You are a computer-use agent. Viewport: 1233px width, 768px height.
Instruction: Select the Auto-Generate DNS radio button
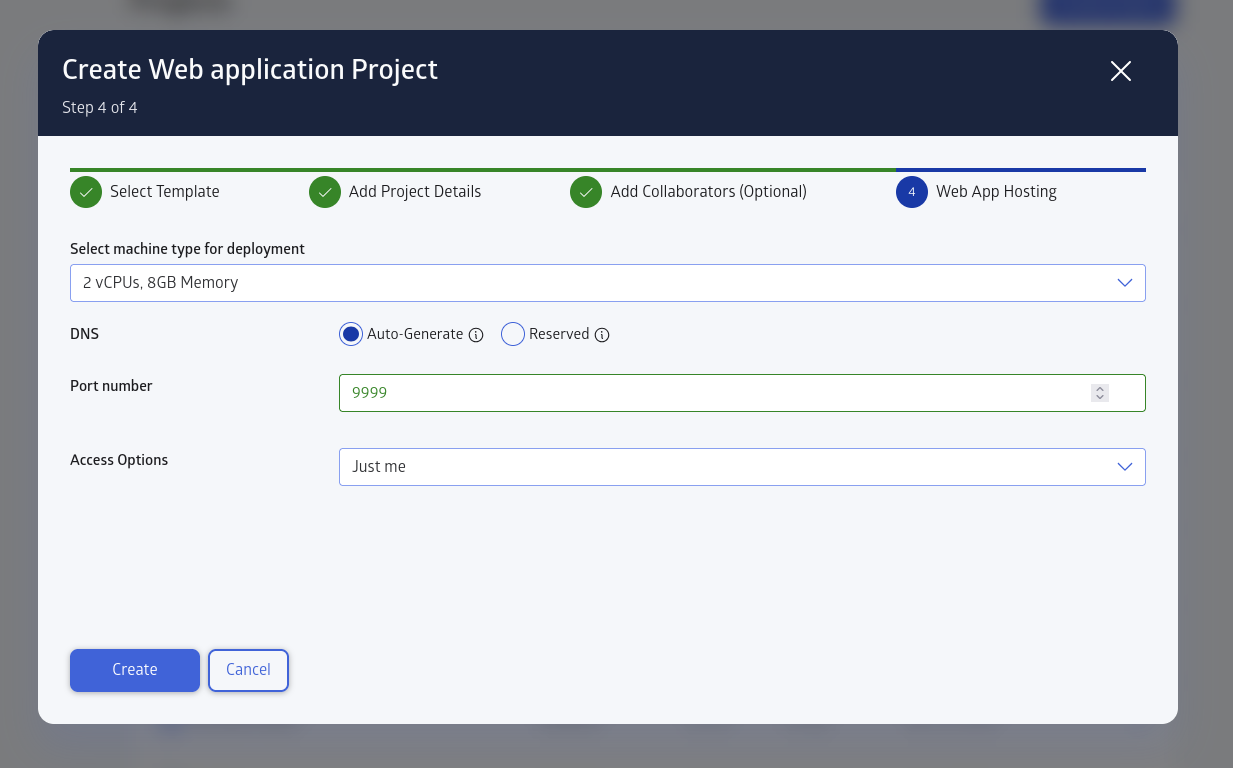click(351, 334)
